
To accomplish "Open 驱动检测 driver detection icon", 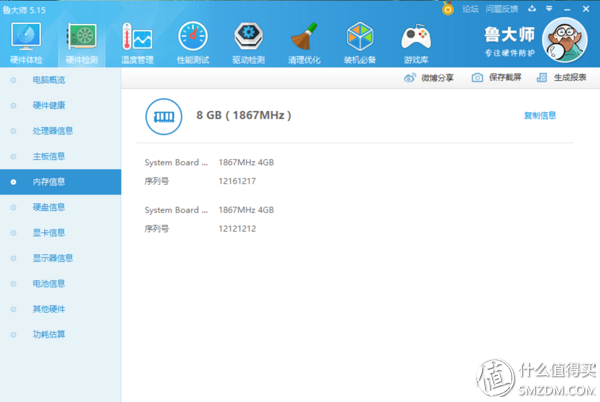I will [248, 37].
